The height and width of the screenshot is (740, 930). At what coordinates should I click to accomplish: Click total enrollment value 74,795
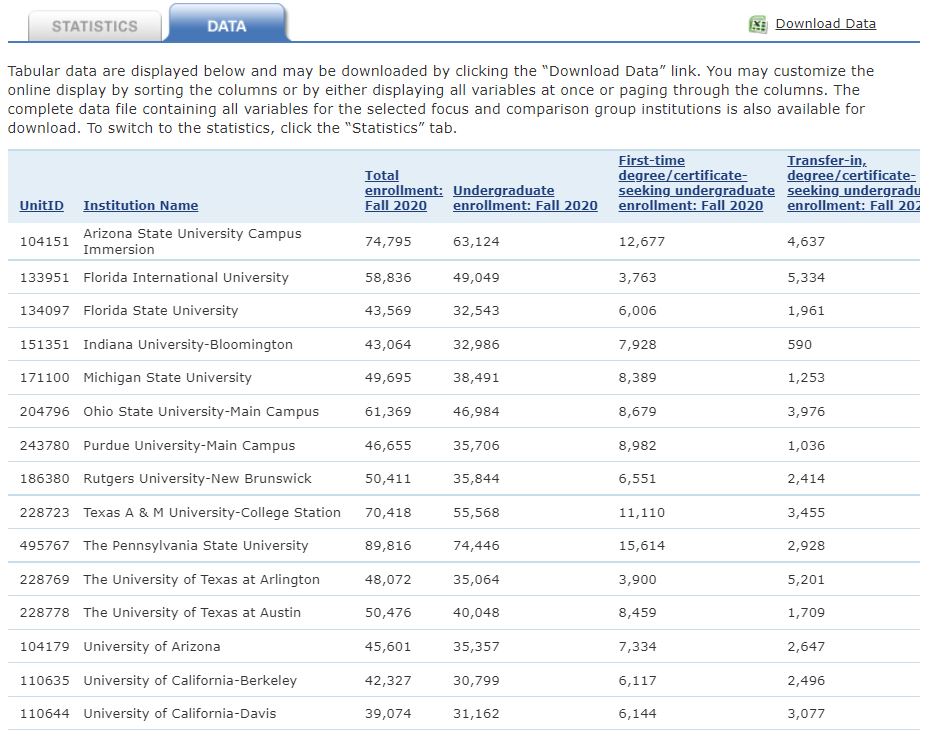(x=388, y=242)
